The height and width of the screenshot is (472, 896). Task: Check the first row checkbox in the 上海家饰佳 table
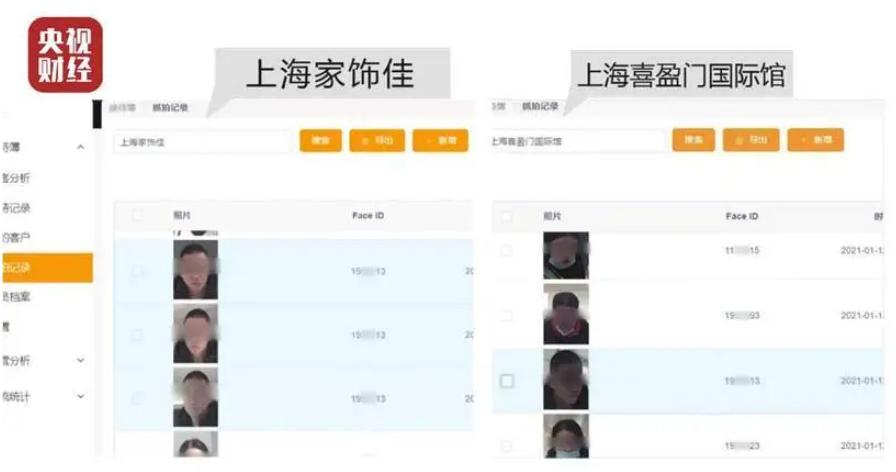pyautogui.click(x=137, y=271)
